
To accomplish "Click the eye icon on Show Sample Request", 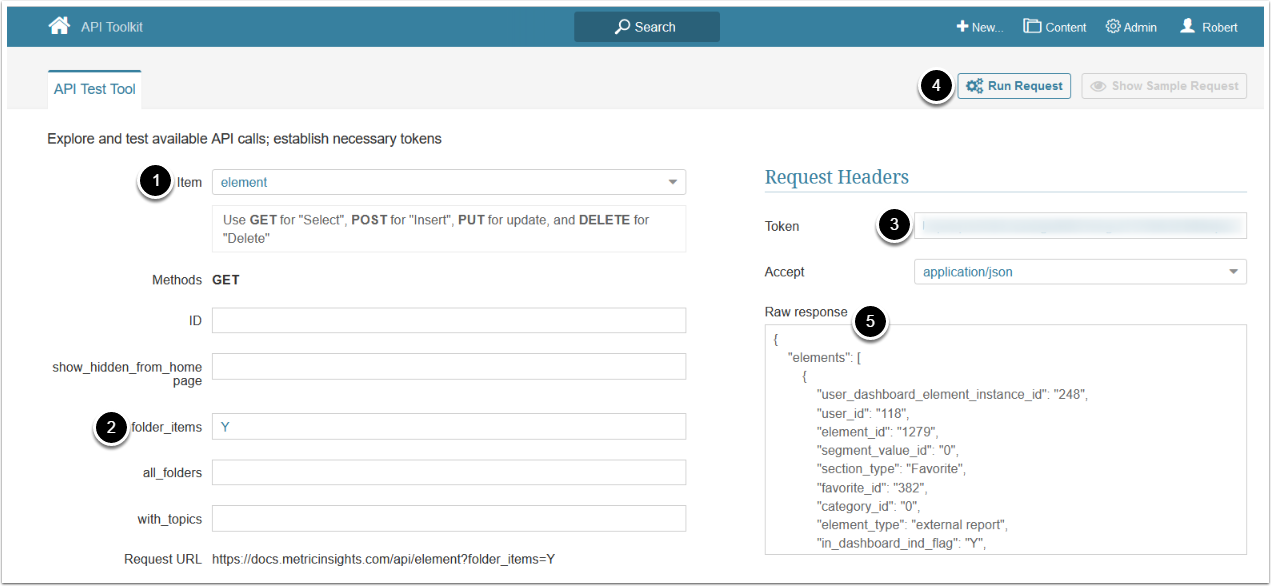I will click(x=1098, y=86).
